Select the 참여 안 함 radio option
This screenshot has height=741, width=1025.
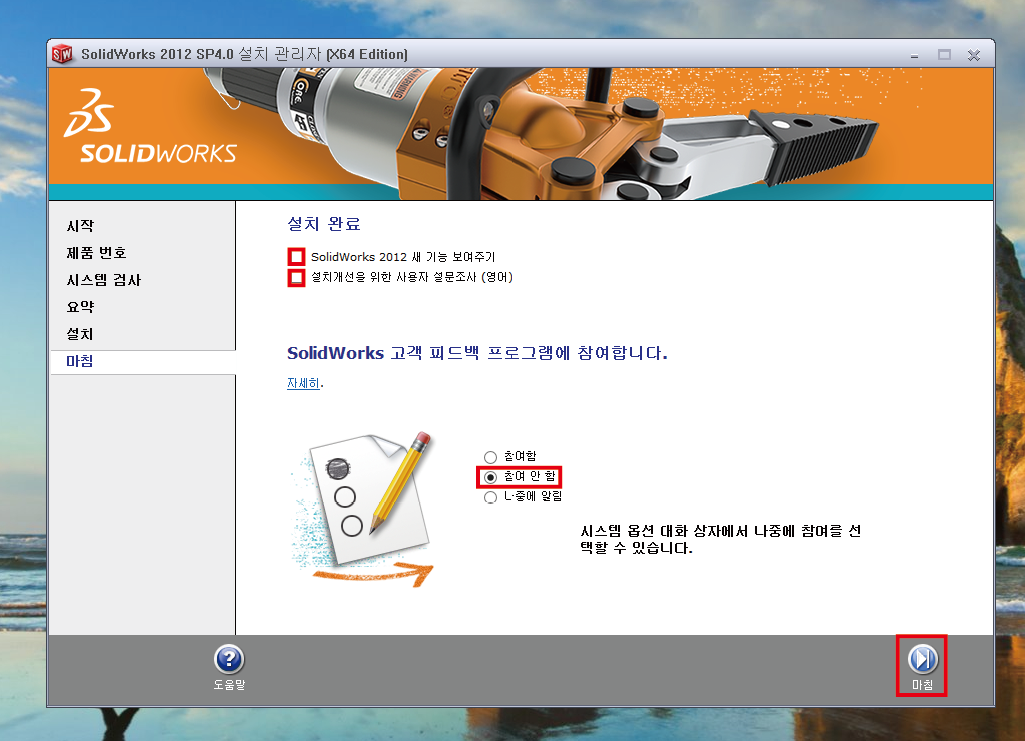pos(490,477)
